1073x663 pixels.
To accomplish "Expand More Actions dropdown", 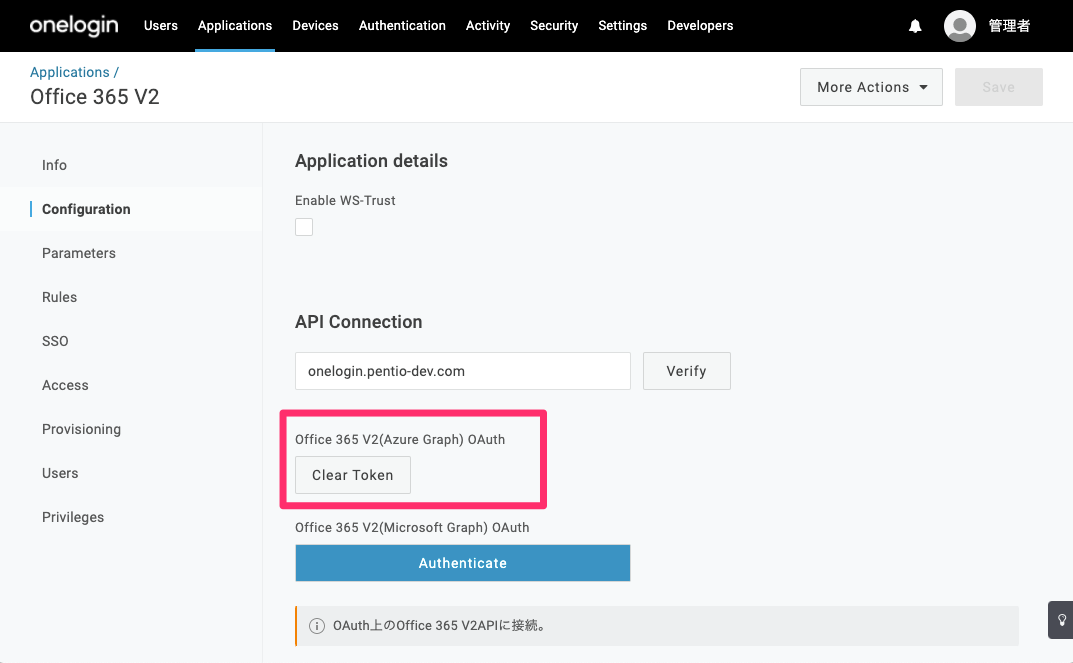I will pyautogui.click(x=871, y=87).
